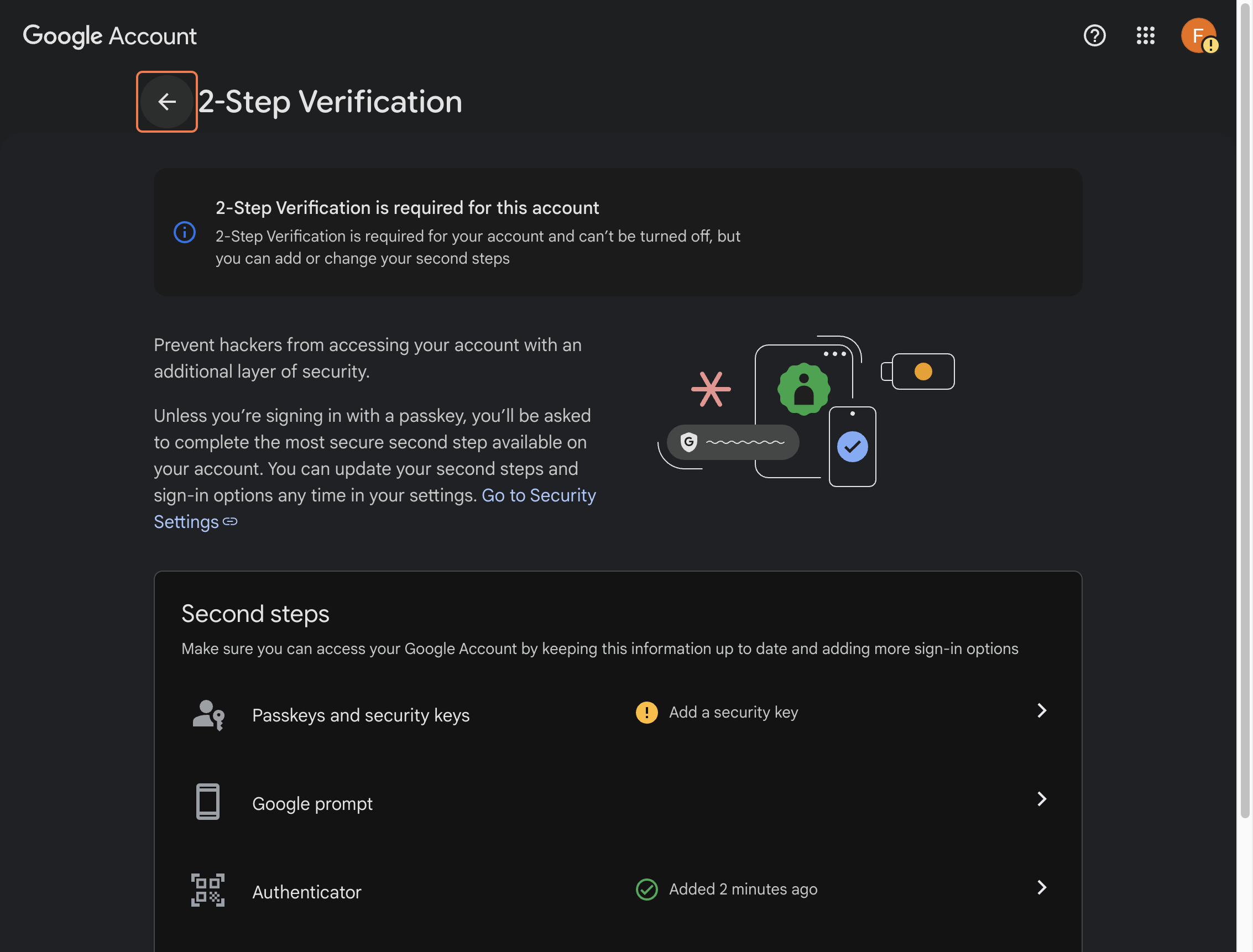Select Passkeys and security keys label

click(x=361, y=715)
